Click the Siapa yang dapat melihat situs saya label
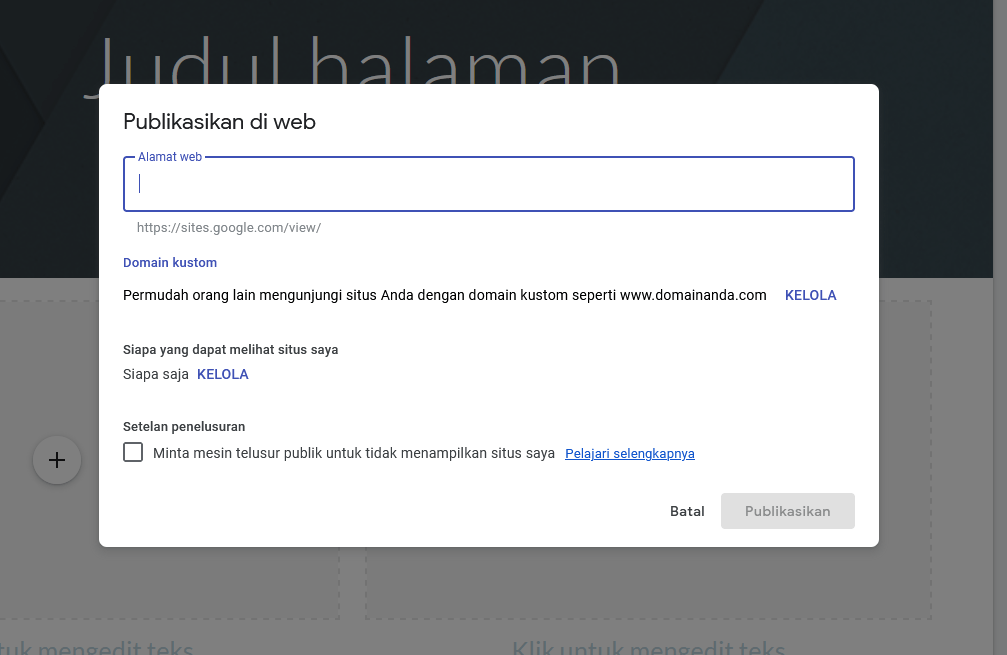This screenshot has height=655, width=1007. click(x=231, y=349)
